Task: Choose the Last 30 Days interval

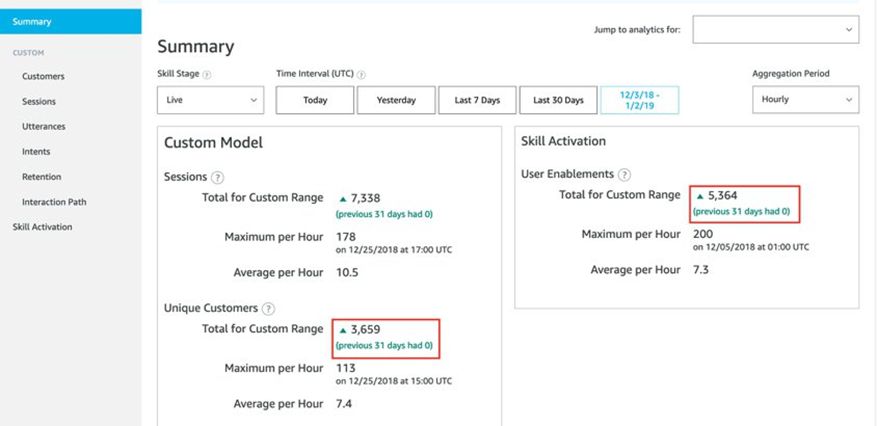Action: click(557, 100)
